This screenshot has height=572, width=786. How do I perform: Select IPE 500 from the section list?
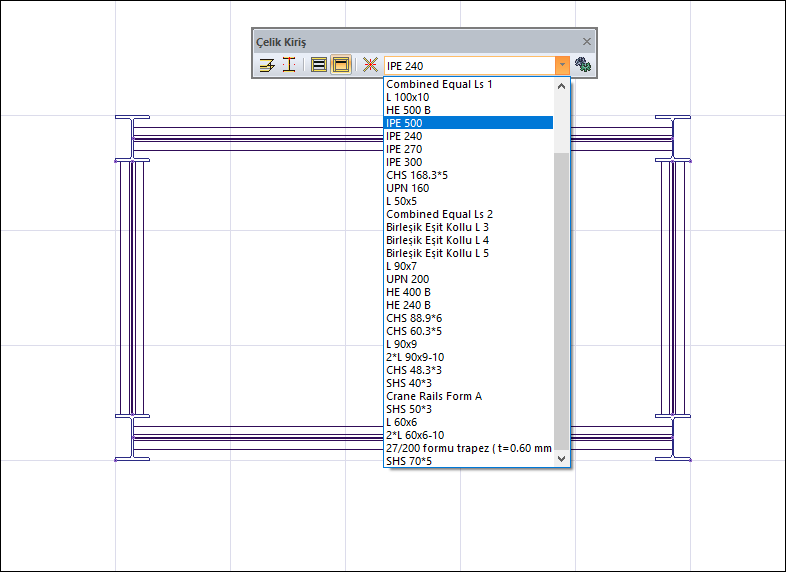(467, 123)
